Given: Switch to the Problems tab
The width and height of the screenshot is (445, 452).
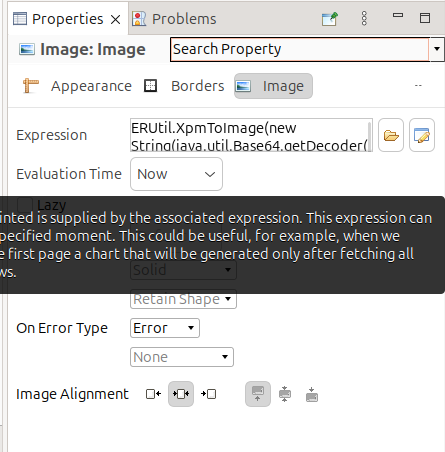Looking at the screenshot, I should pos(174,19).
